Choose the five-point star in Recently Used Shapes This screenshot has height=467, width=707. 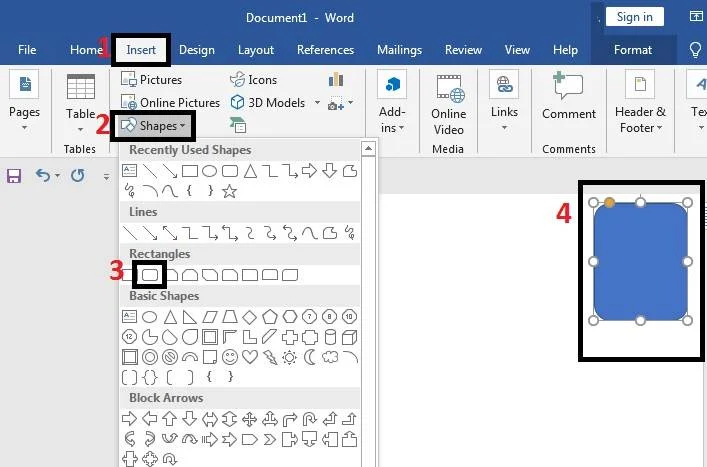(230, 191)
